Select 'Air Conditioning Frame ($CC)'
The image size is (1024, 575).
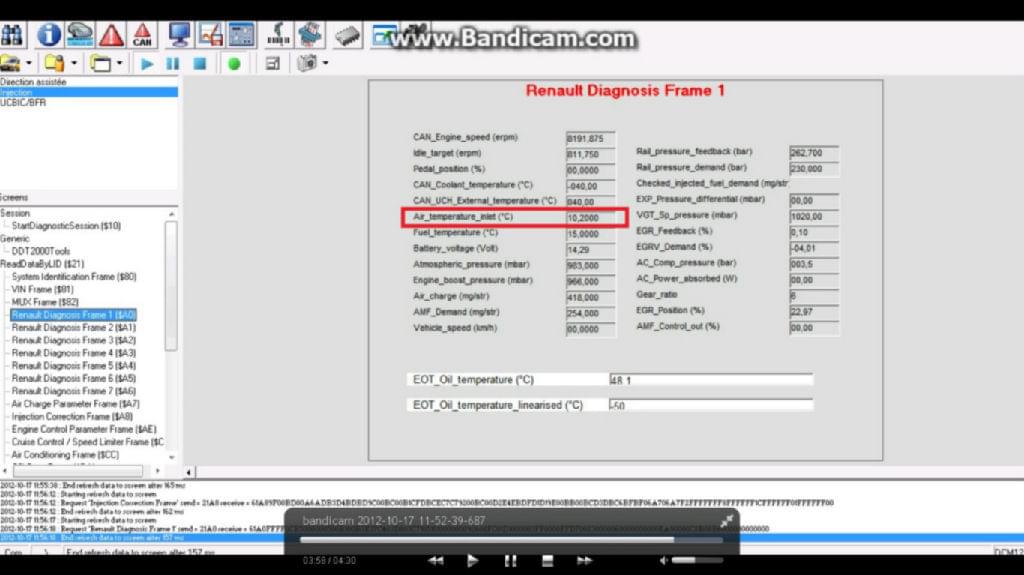[65, 455]
